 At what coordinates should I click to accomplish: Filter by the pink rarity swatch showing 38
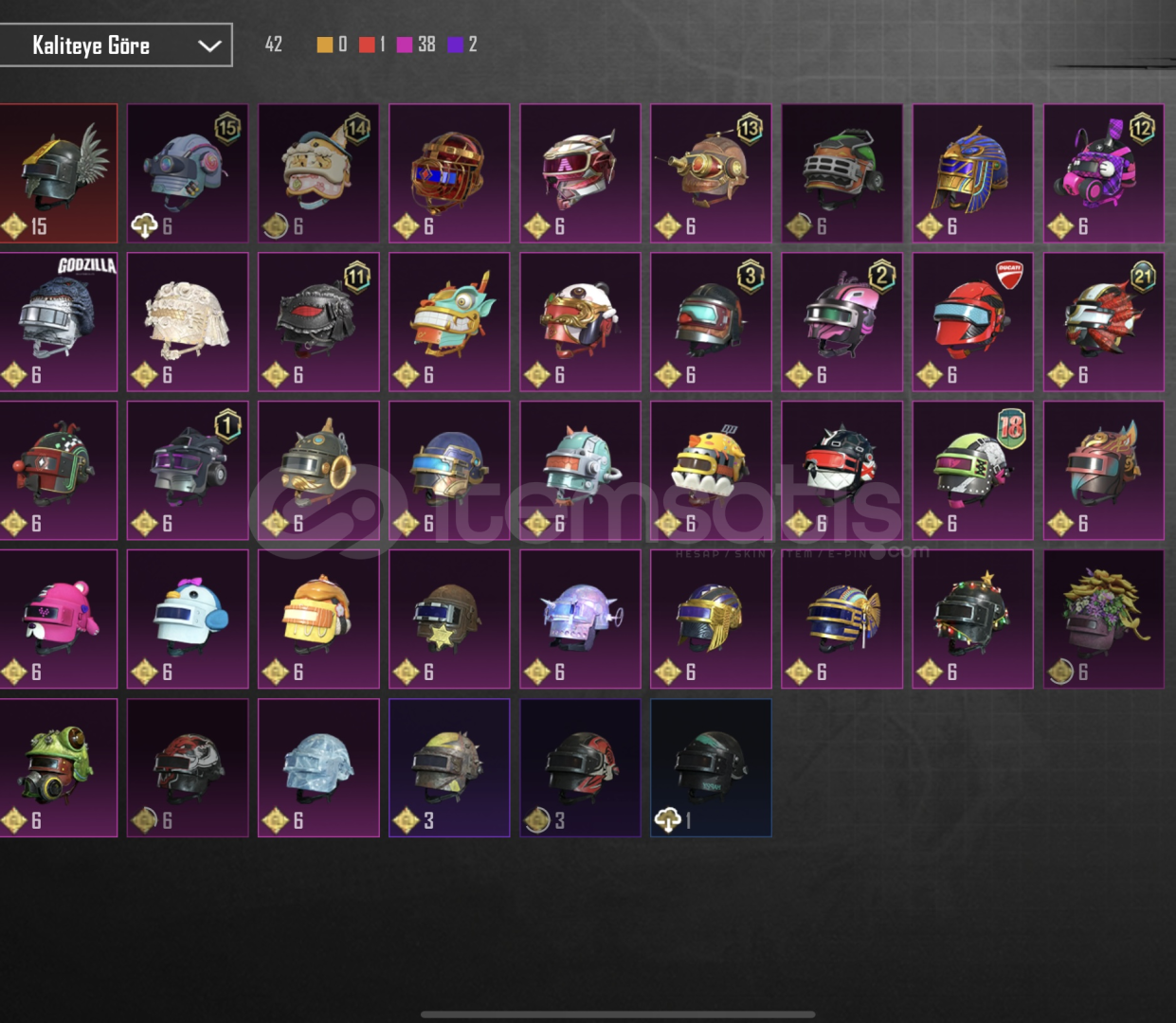pyautogui.click(x=405, y=45)
